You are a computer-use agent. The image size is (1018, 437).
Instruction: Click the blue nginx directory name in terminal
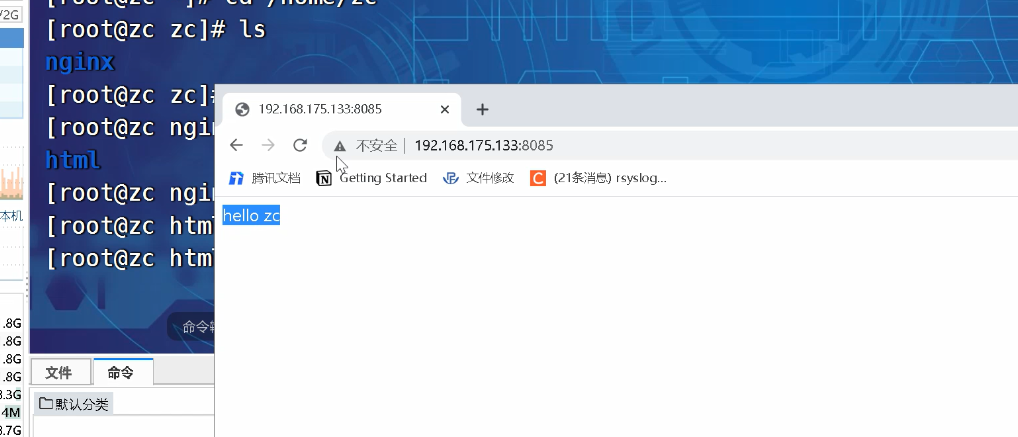click(x=80, y=62)
